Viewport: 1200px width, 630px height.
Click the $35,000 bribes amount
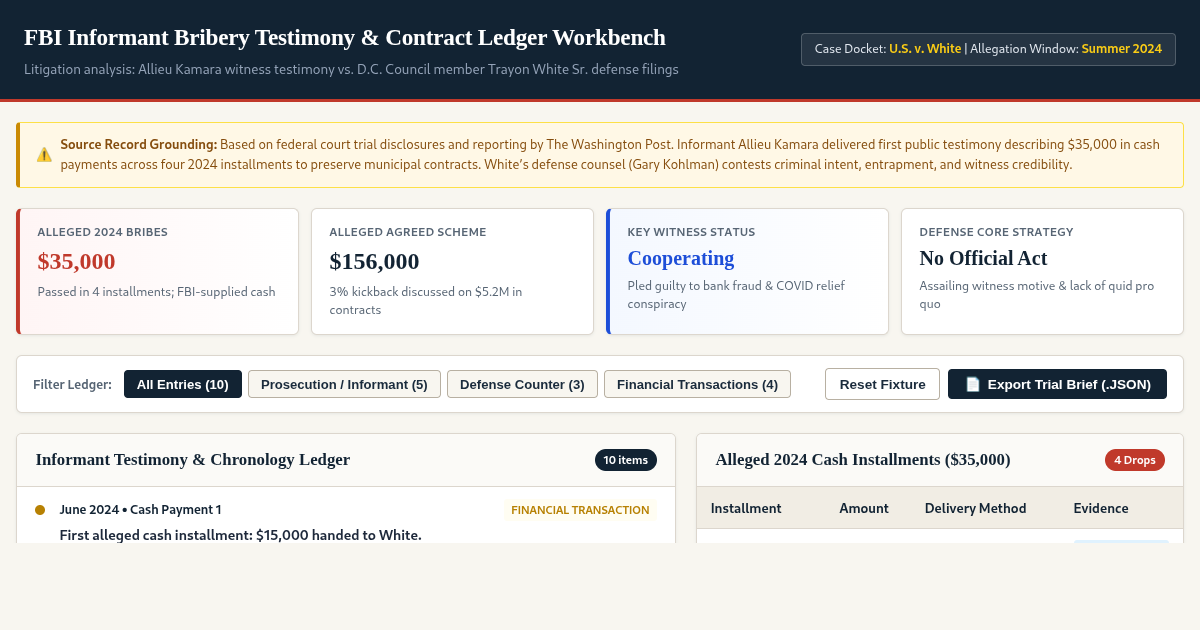(77, 261)
